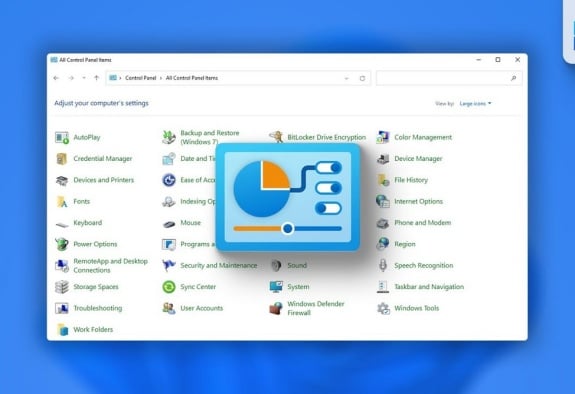Screen dimensions: 575x394
Task: Open the View by Large icons dropdown
Action: click(x=475, y=104)
